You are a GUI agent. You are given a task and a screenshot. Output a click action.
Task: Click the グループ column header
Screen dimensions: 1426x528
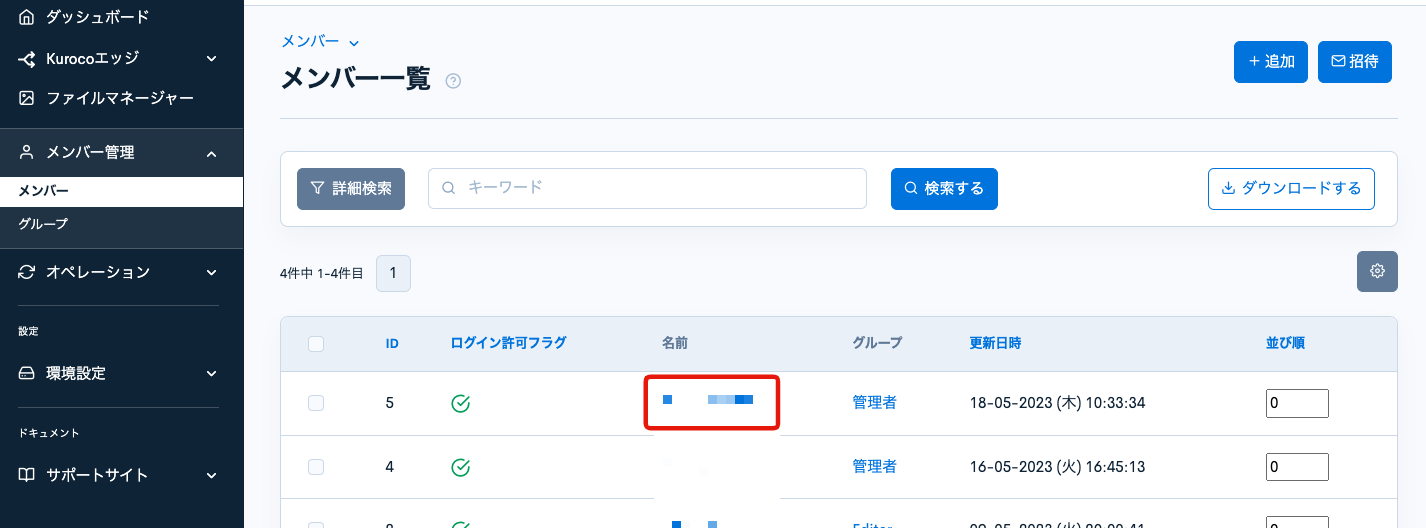[877, 343]
